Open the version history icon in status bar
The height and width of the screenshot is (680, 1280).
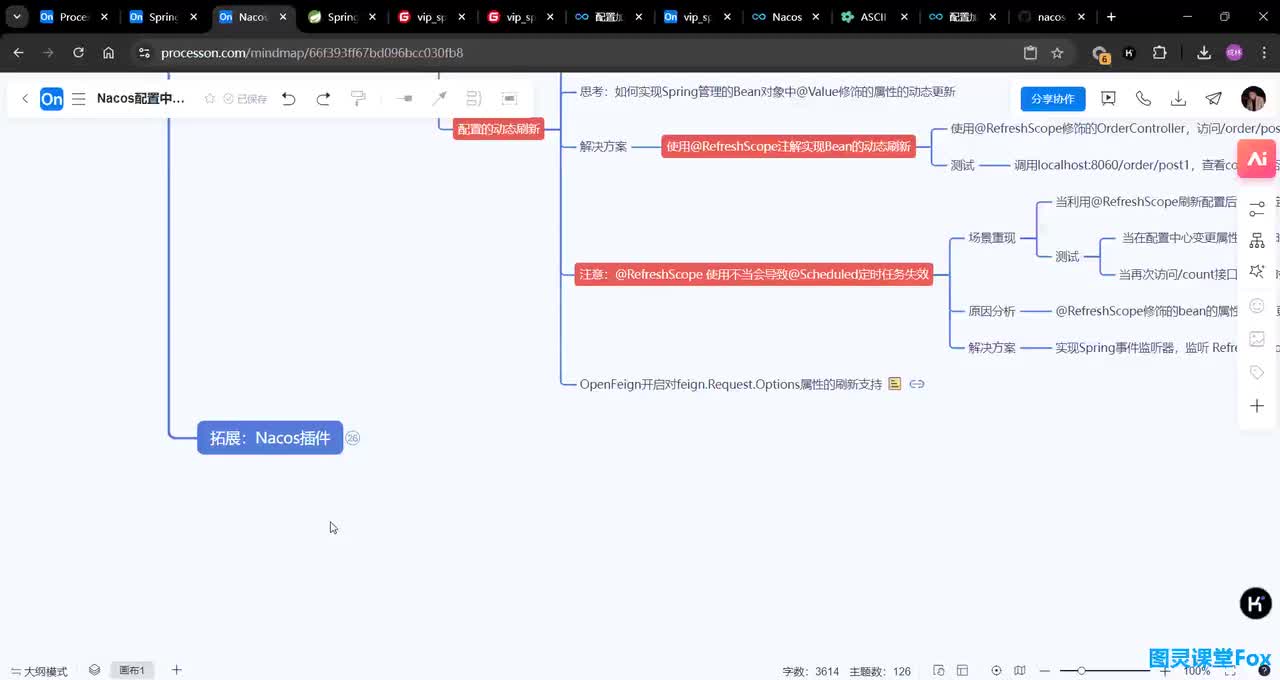click(939, 671)
